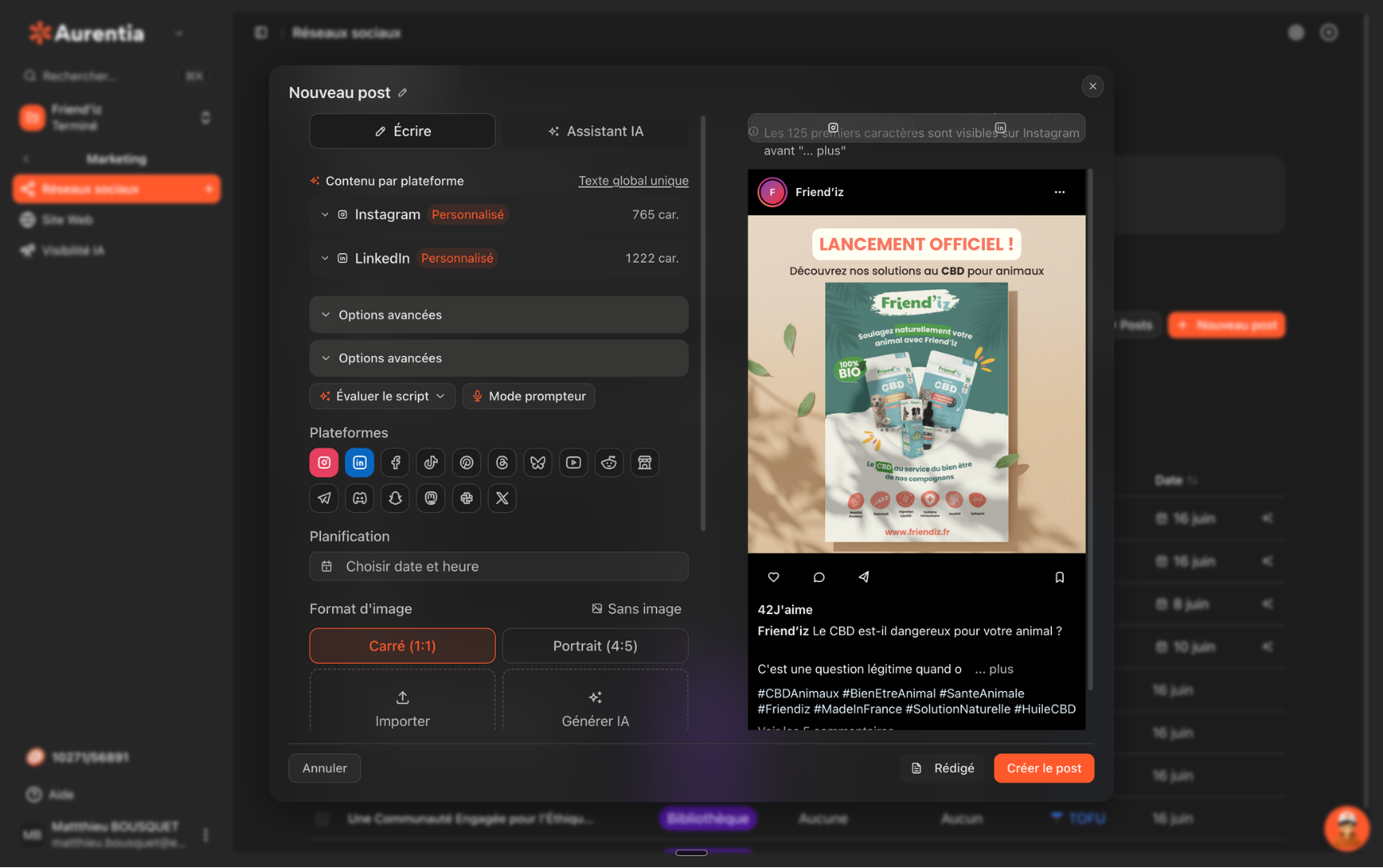This screenshot has width=1383, height=868.
Task: Show the LinkedIn preview tab
Action: click(x=1000, y=128)
